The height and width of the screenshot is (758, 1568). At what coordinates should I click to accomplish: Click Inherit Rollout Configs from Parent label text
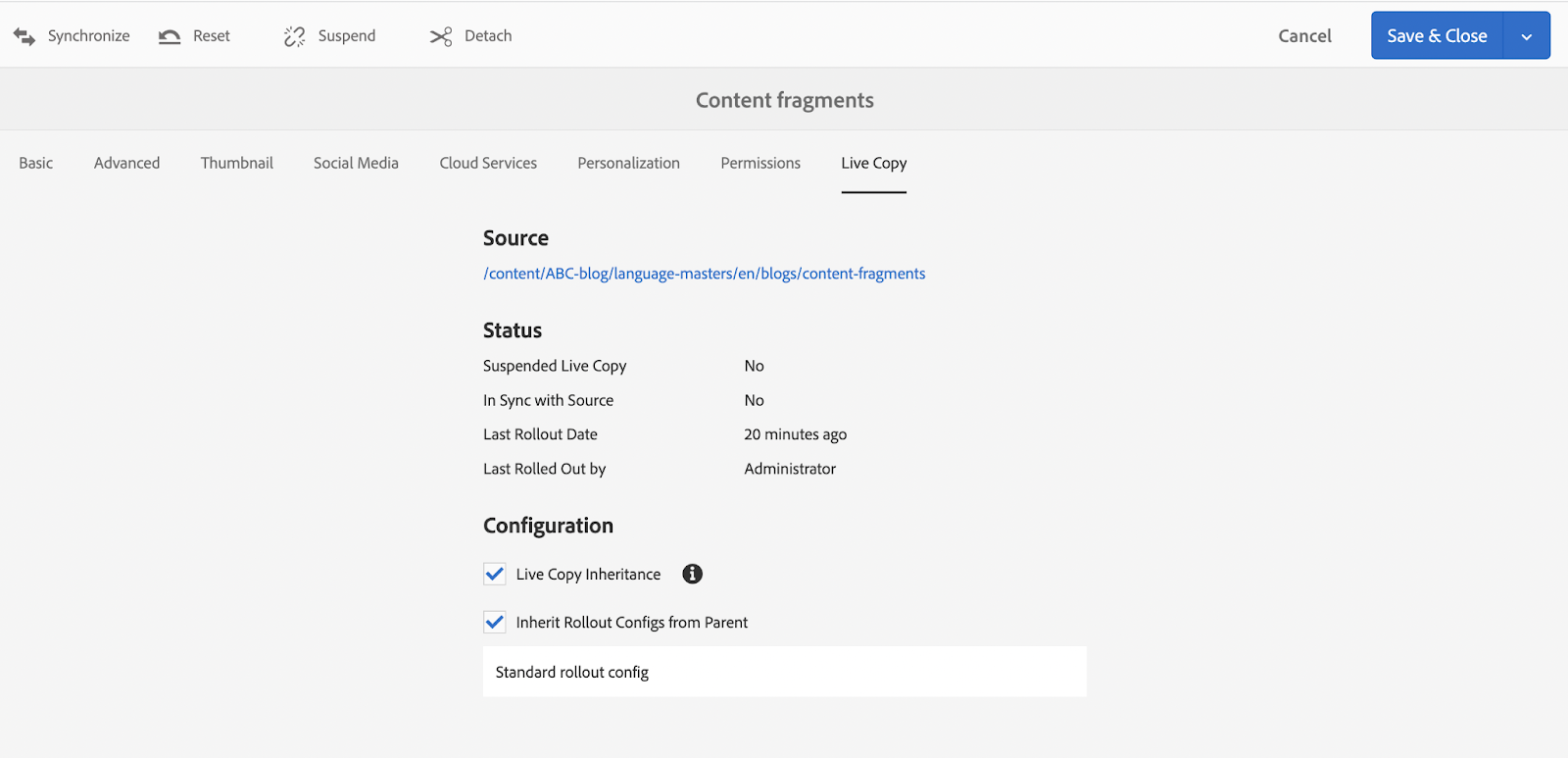tap(631, 623)
